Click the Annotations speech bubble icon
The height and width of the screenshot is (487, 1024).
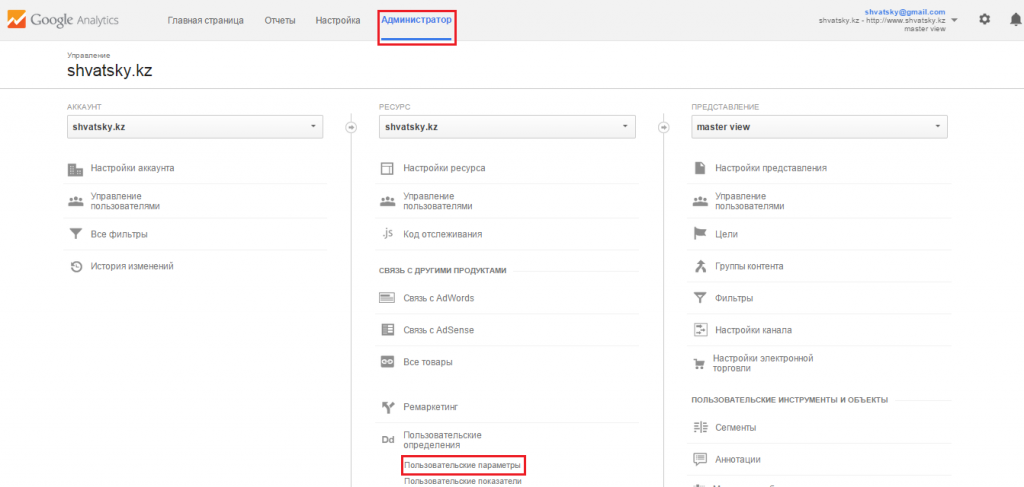click(x=700, y=460)
